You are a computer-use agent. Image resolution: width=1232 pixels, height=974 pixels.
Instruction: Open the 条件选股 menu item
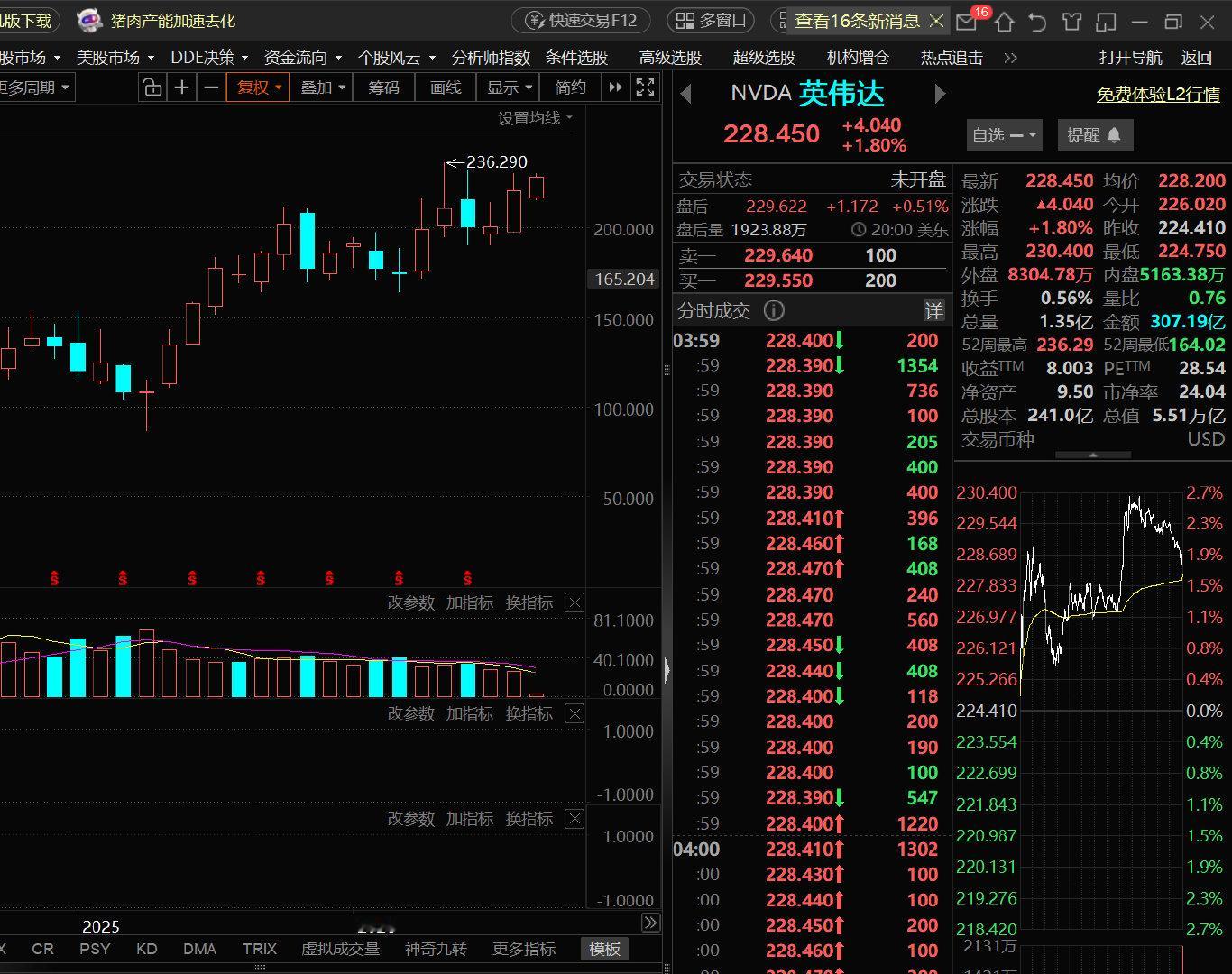pyautogui.click(x=576, y=58)
